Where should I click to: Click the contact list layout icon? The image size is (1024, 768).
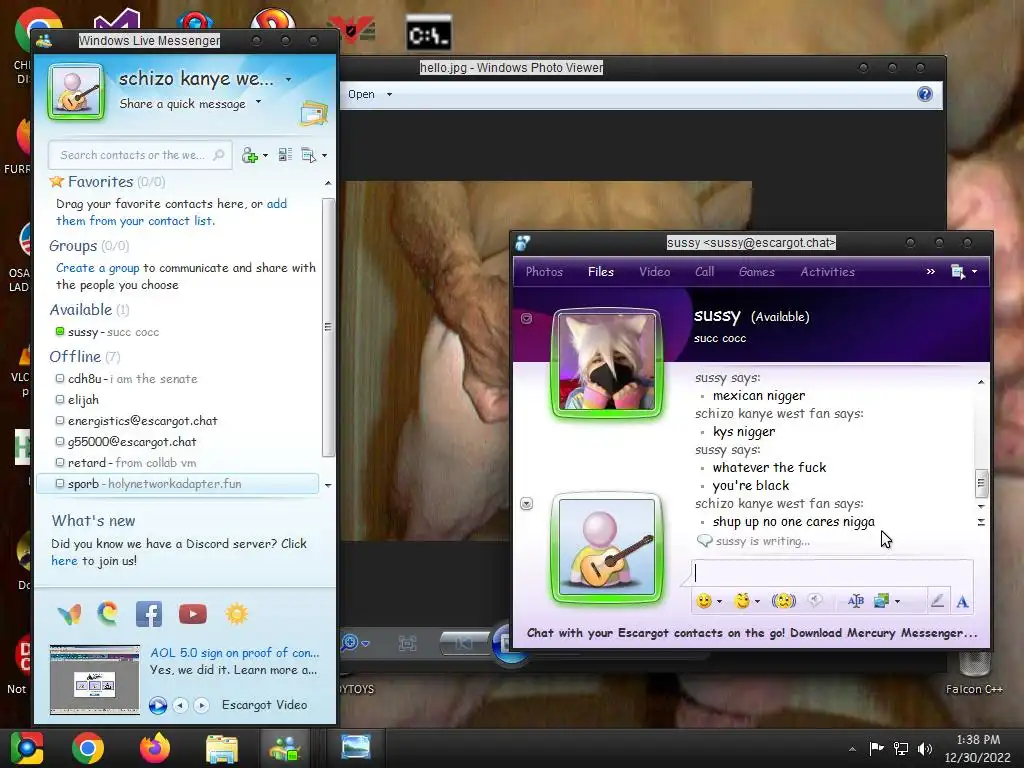pyautogui.click(x=285, y=155)
